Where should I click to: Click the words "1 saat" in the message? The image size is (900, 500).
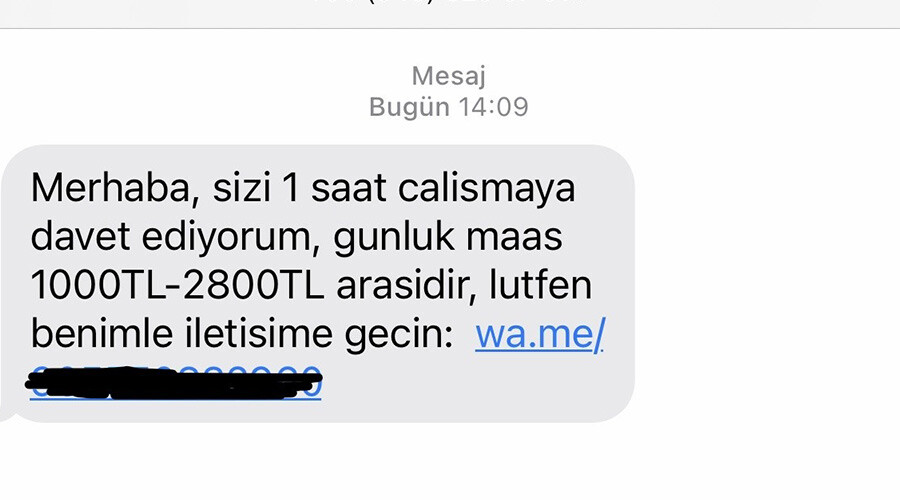334,188
